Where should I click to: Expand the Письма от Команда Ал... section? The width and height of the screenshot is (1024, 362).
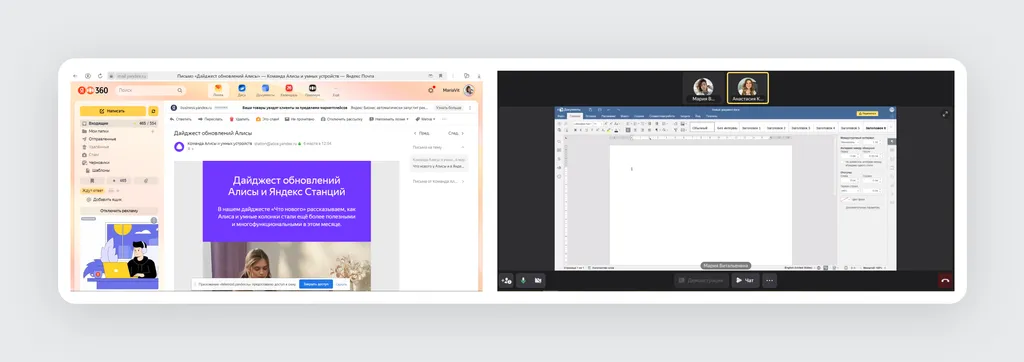[x=463, y=181]
